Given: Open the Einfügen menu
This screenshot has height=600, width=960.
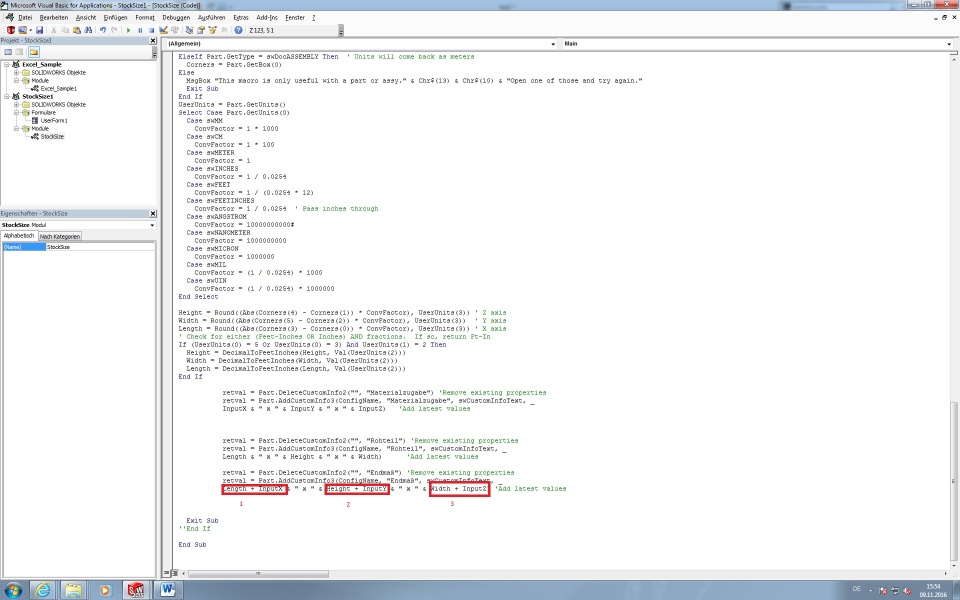Looking at the screenshot, I should click(115, 18).
